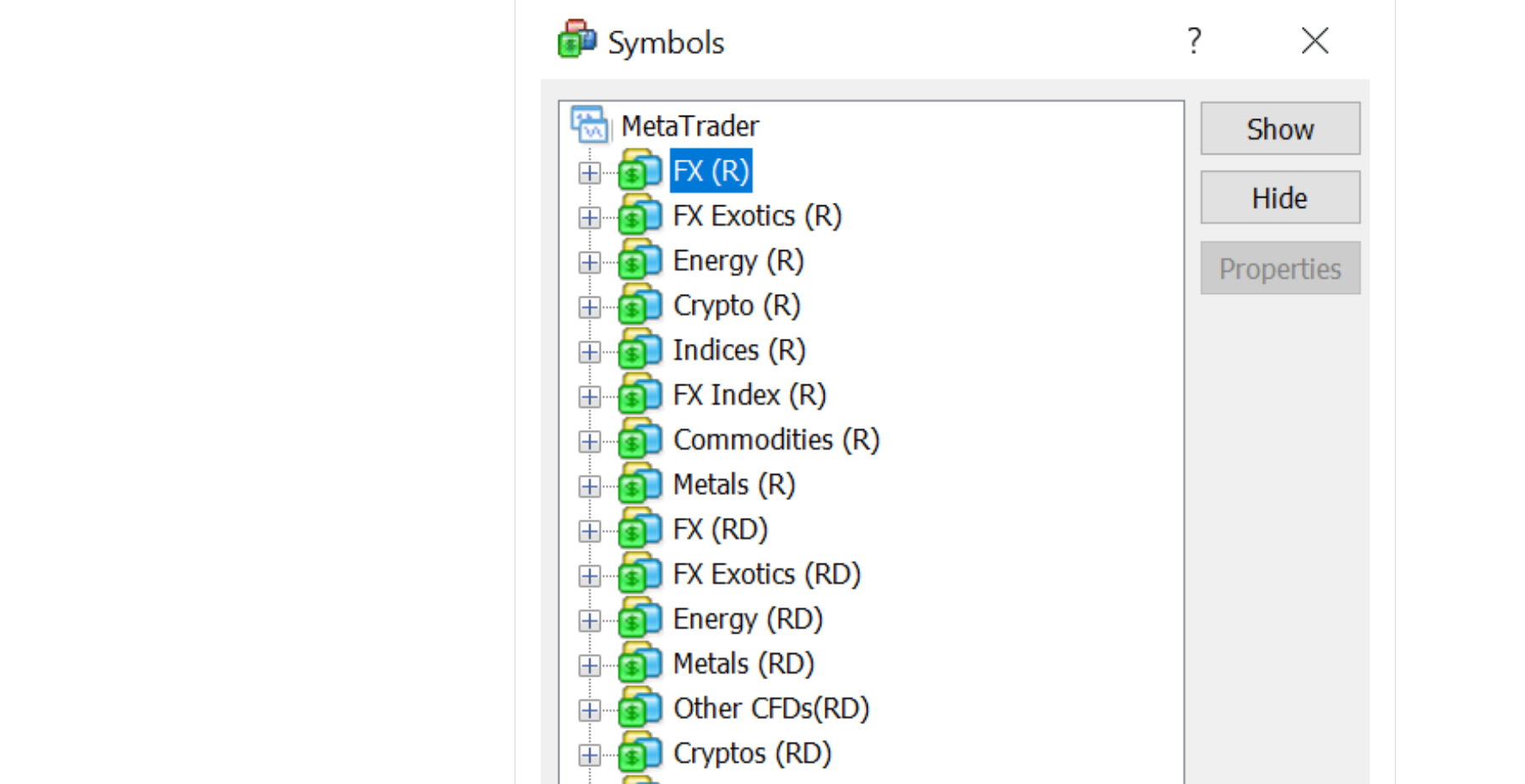Click the Indices (R) group icon
The height and width of the screenshot is (784, 1525).
[x=640, y=350]
